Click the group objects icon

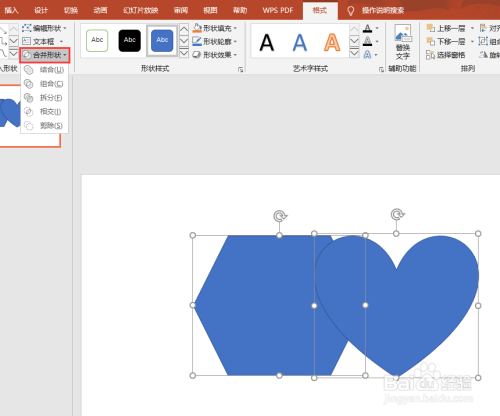click(x=483, y=41)
